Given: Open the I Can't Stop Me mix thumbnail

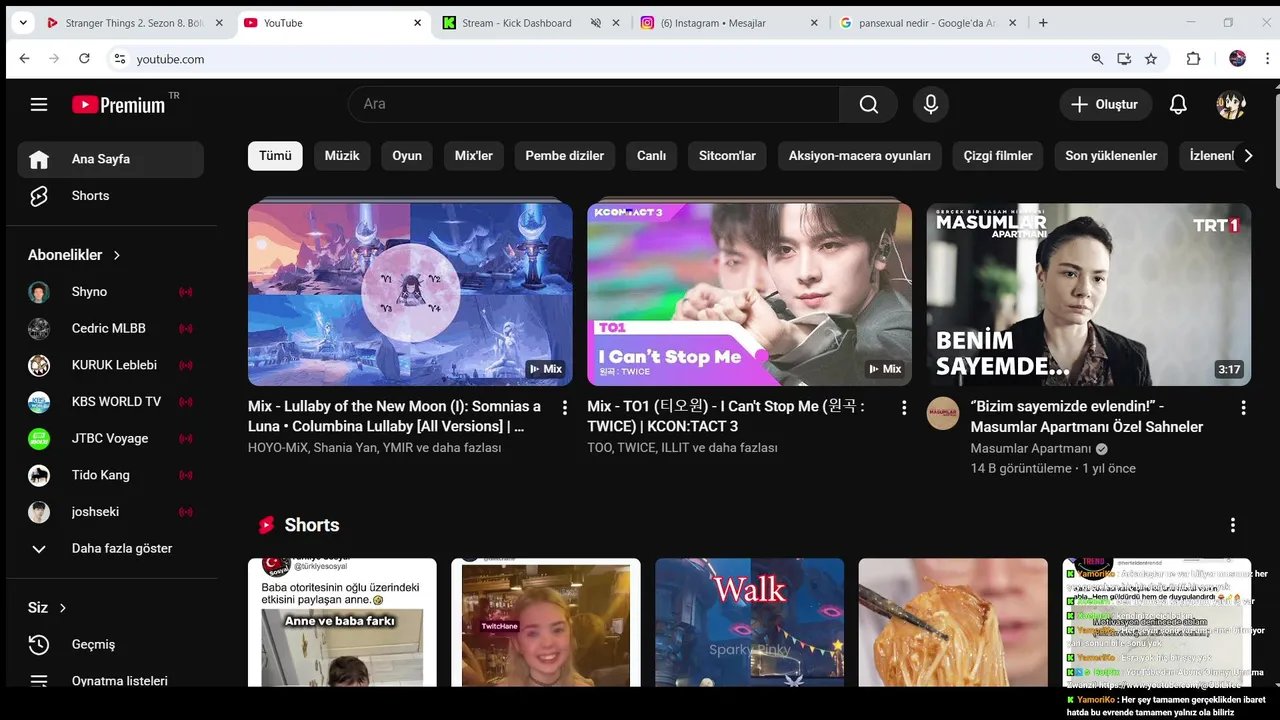Looking at the screenshot, I should coord(749,294).
